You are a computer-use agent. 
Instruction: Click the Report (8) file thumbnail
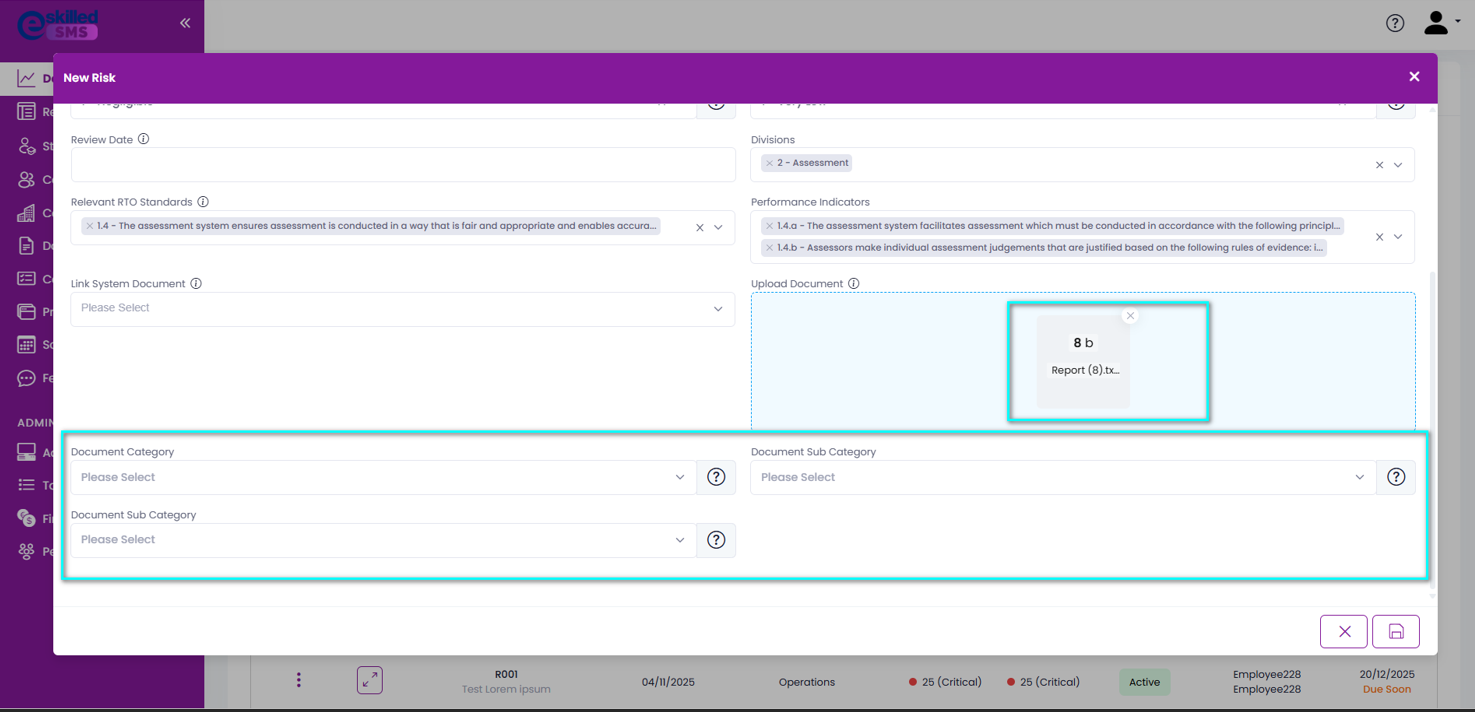(1084, 360)
